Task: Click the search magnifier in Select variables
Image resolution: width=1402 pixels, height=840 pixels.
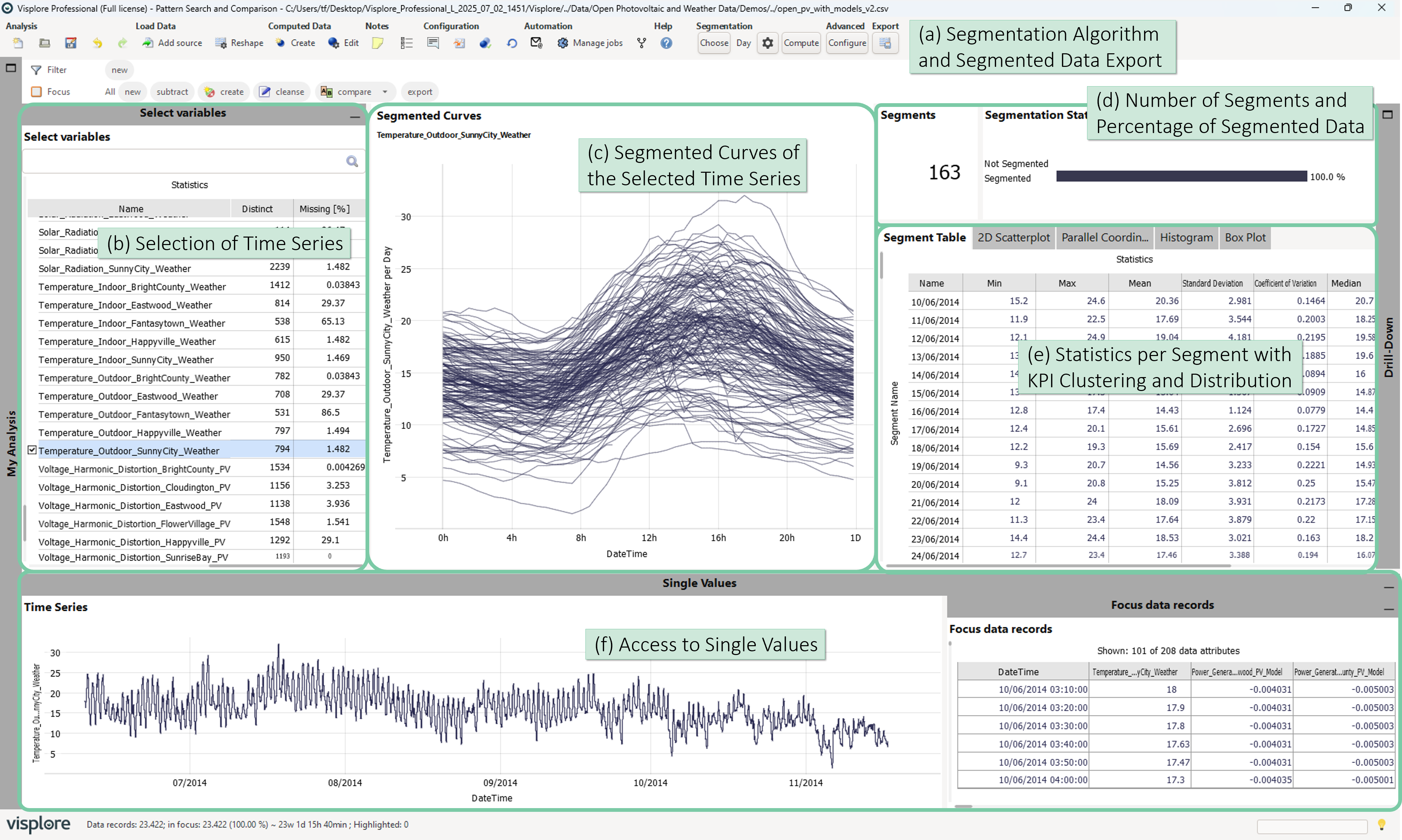Action: (352, 162)
